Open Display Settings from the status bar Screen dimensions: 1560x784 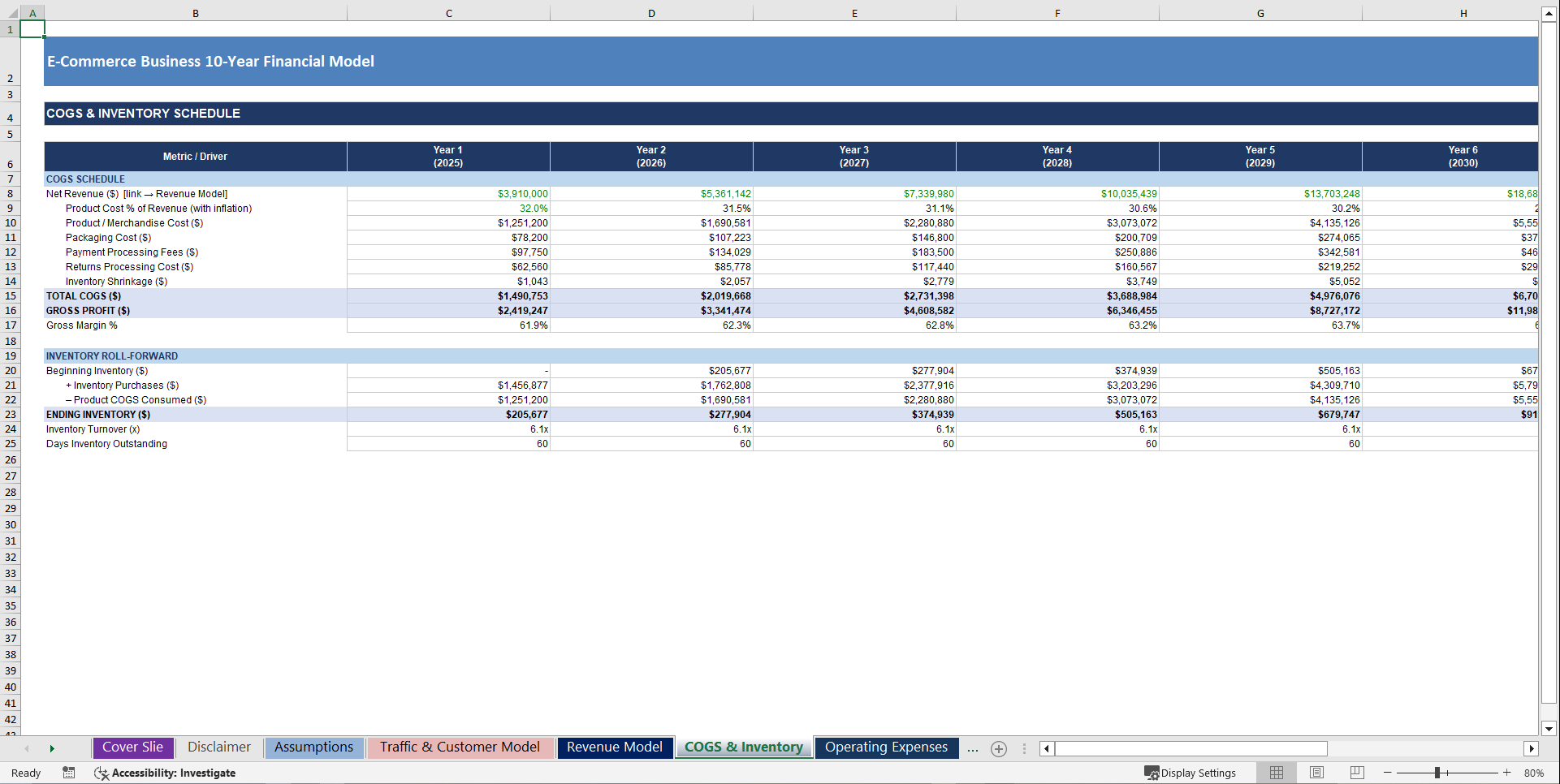click(1191, 773)
